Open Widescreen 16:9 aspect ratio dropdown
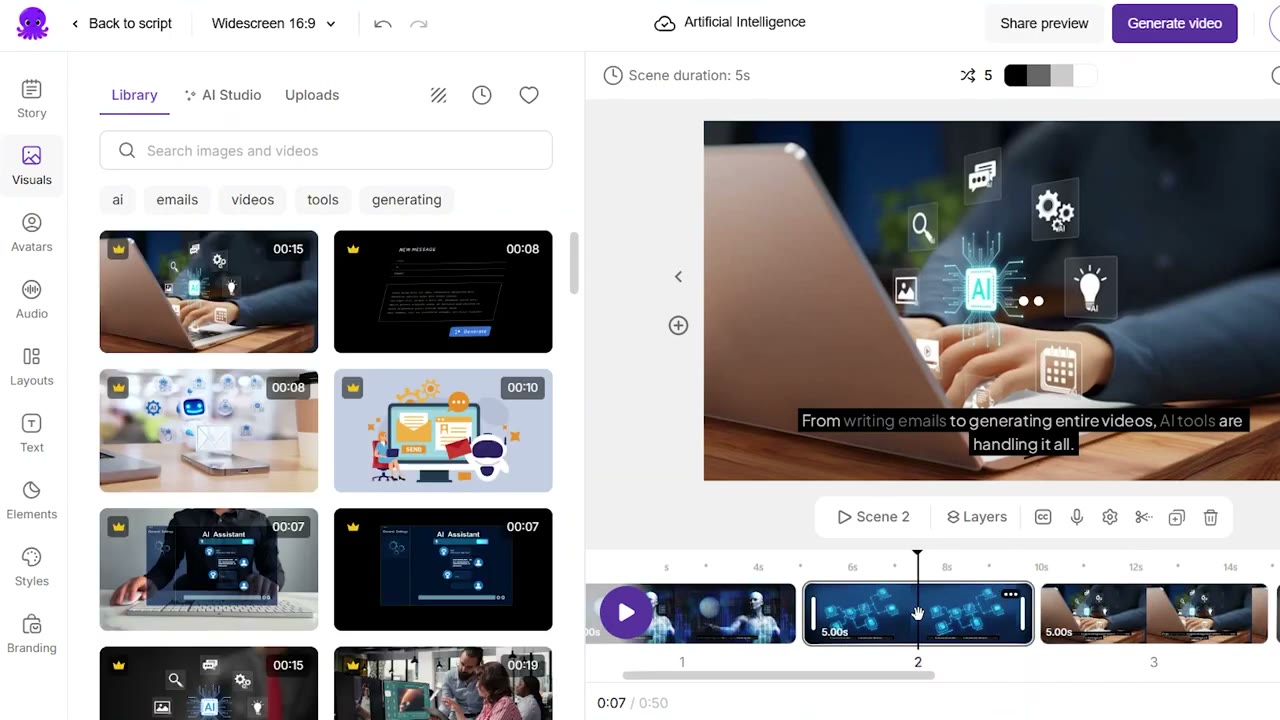The image size is (1280, 720). [273, 23]
